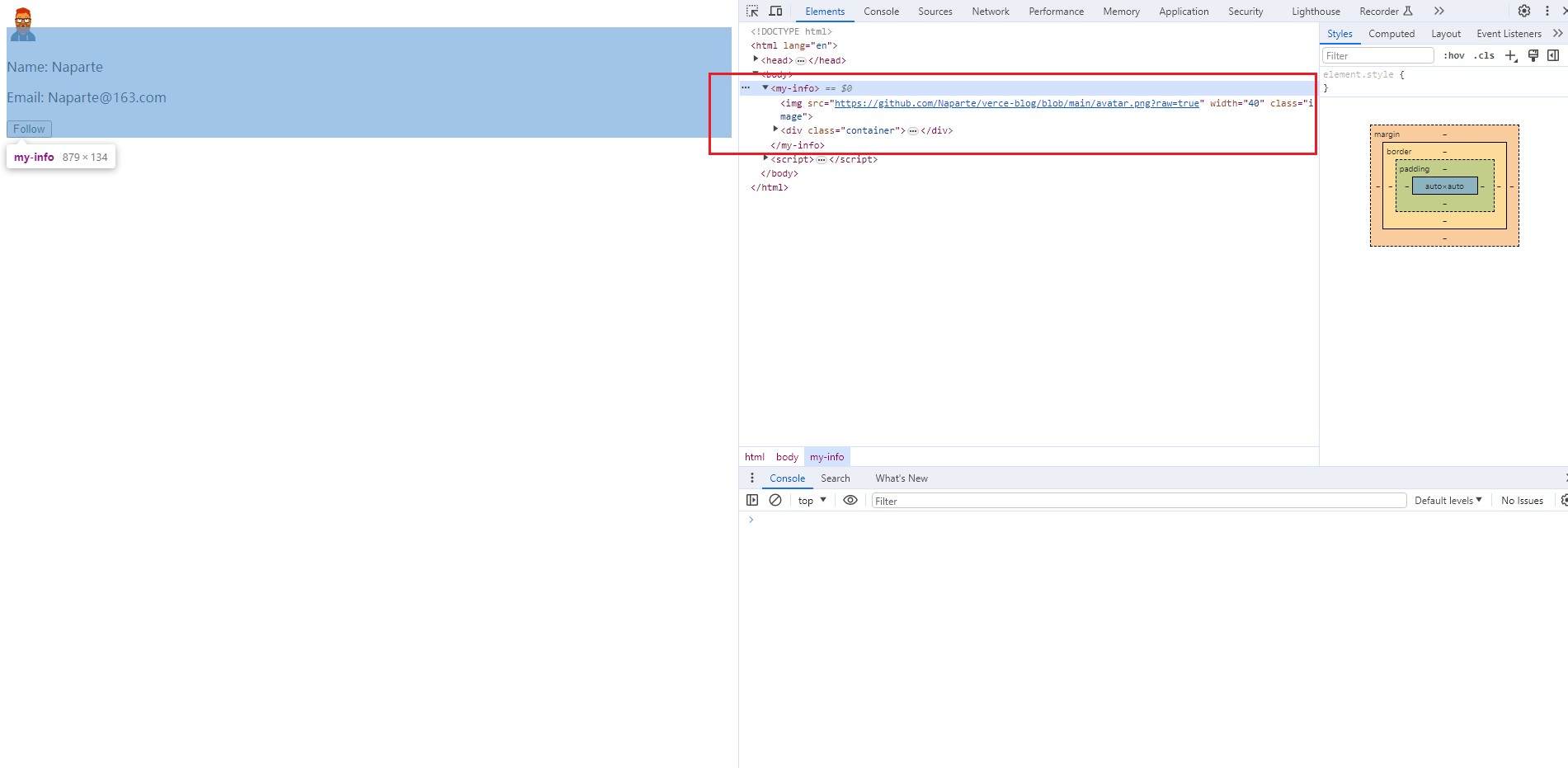Open the rendering emulation paintbrush icon
Viewport: 1568px width, 768px height.
[1533, 55]
